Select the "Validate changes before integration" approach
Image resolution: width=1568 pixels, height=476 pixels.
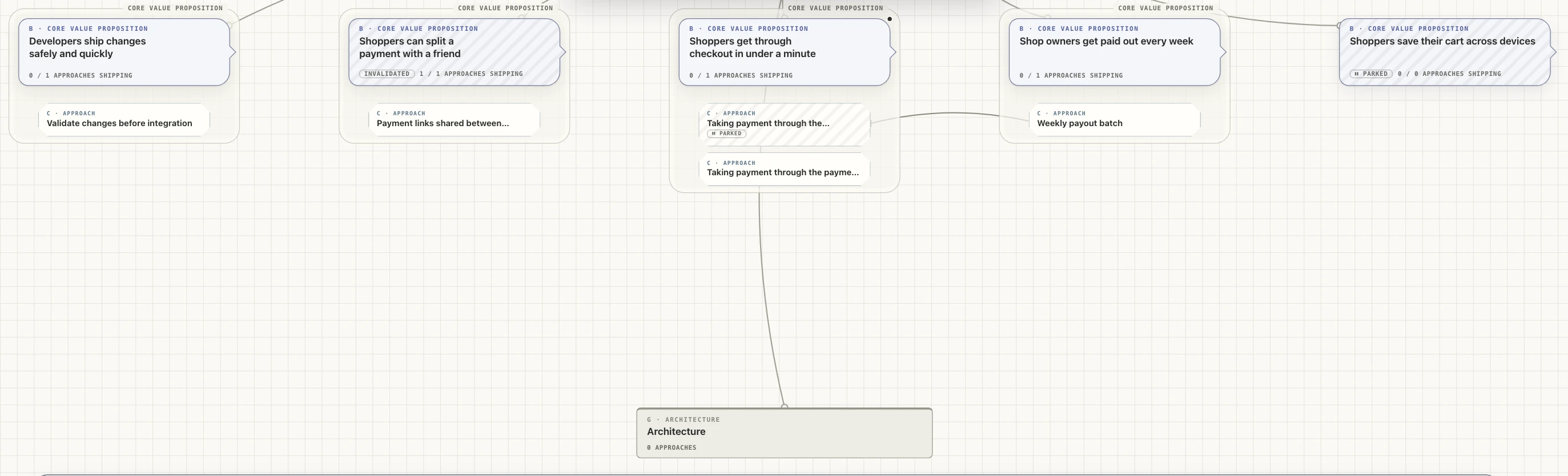[124, 119]
